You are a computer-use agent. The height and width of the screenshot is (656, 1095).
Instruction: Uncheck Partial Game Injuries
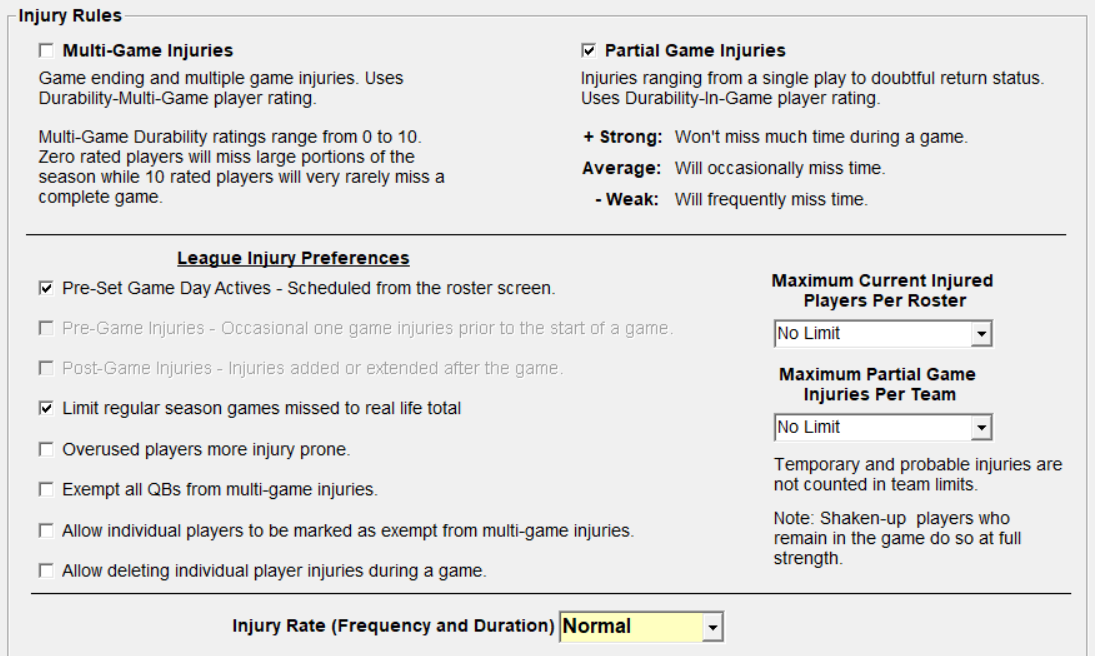point(588,51)
